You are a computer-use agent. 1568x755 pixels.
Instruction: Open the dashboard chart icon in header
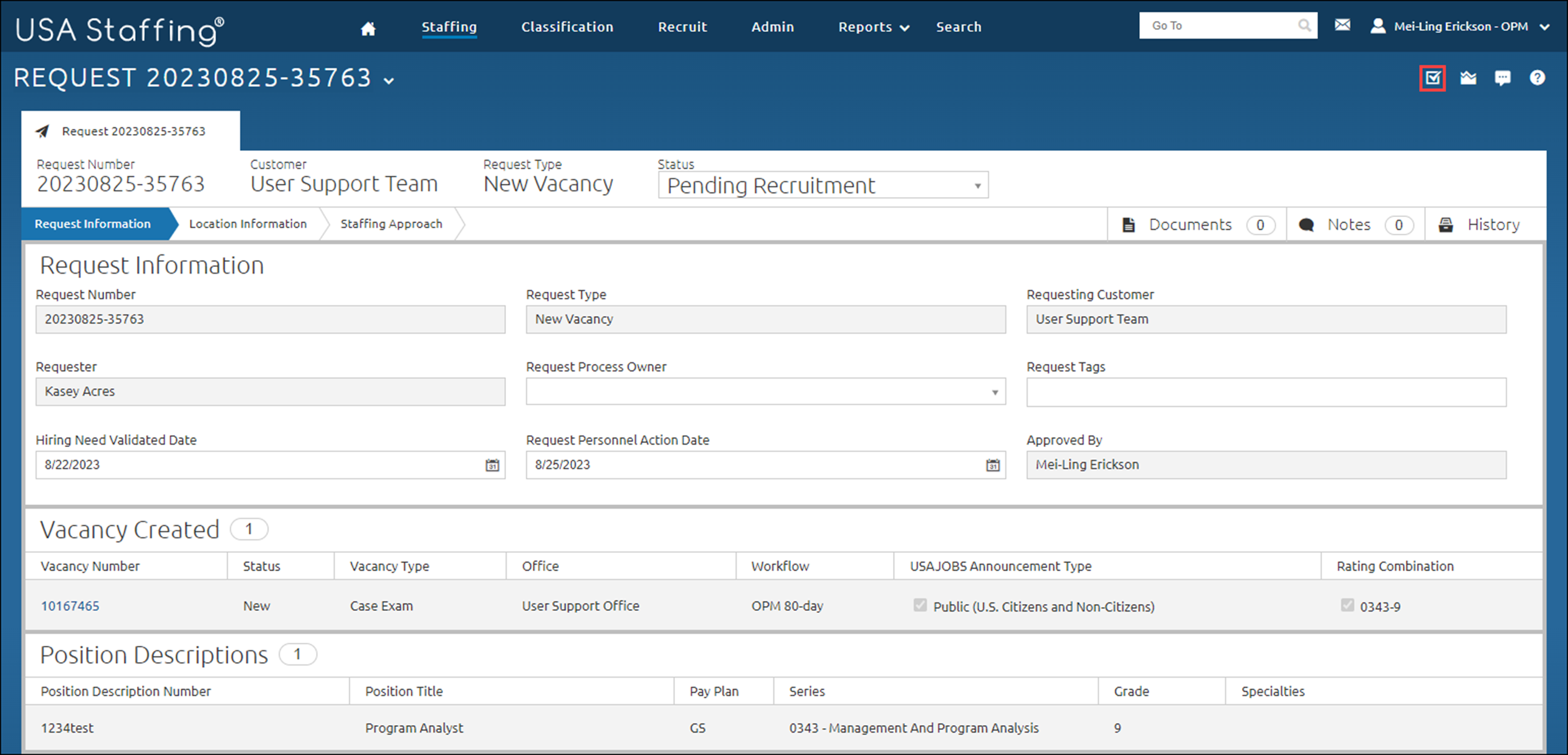coord(1468,78)
